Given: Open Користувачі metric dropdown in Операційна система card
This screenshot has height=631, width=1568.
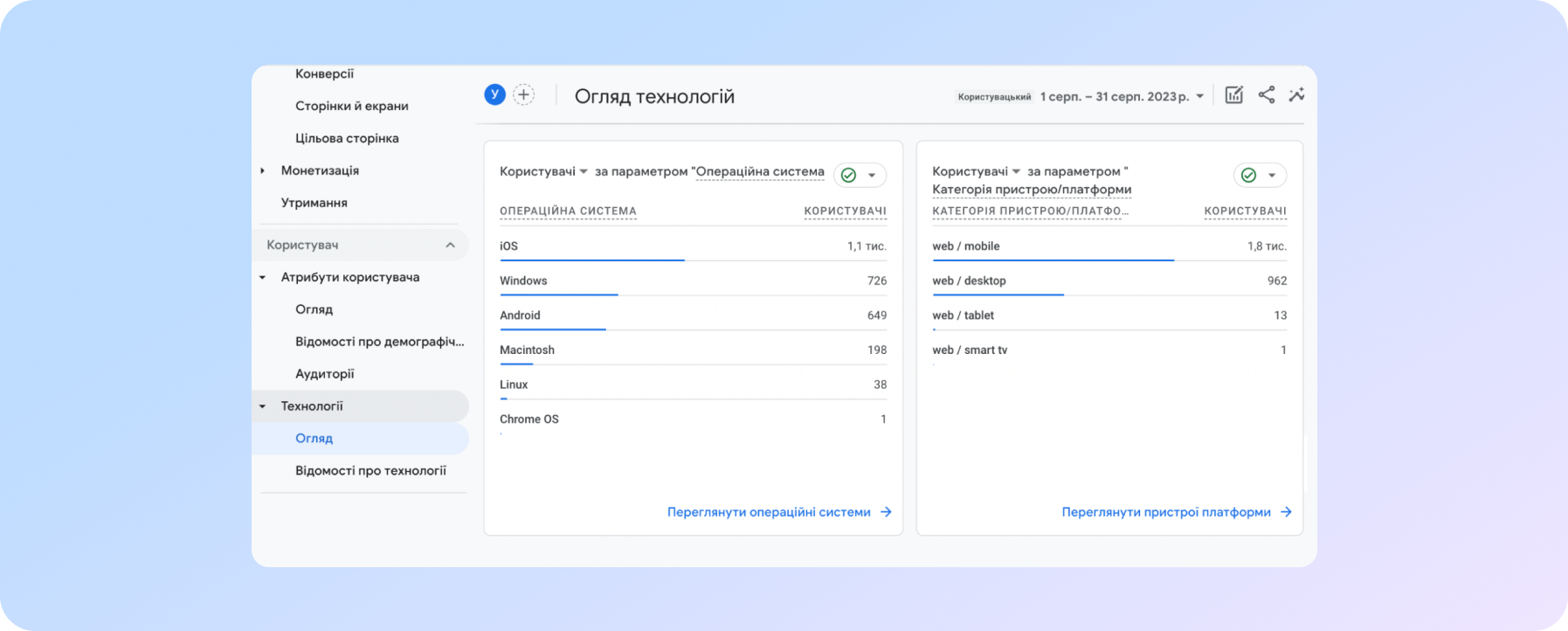Looking at the screenshot, I should point(543,171).
